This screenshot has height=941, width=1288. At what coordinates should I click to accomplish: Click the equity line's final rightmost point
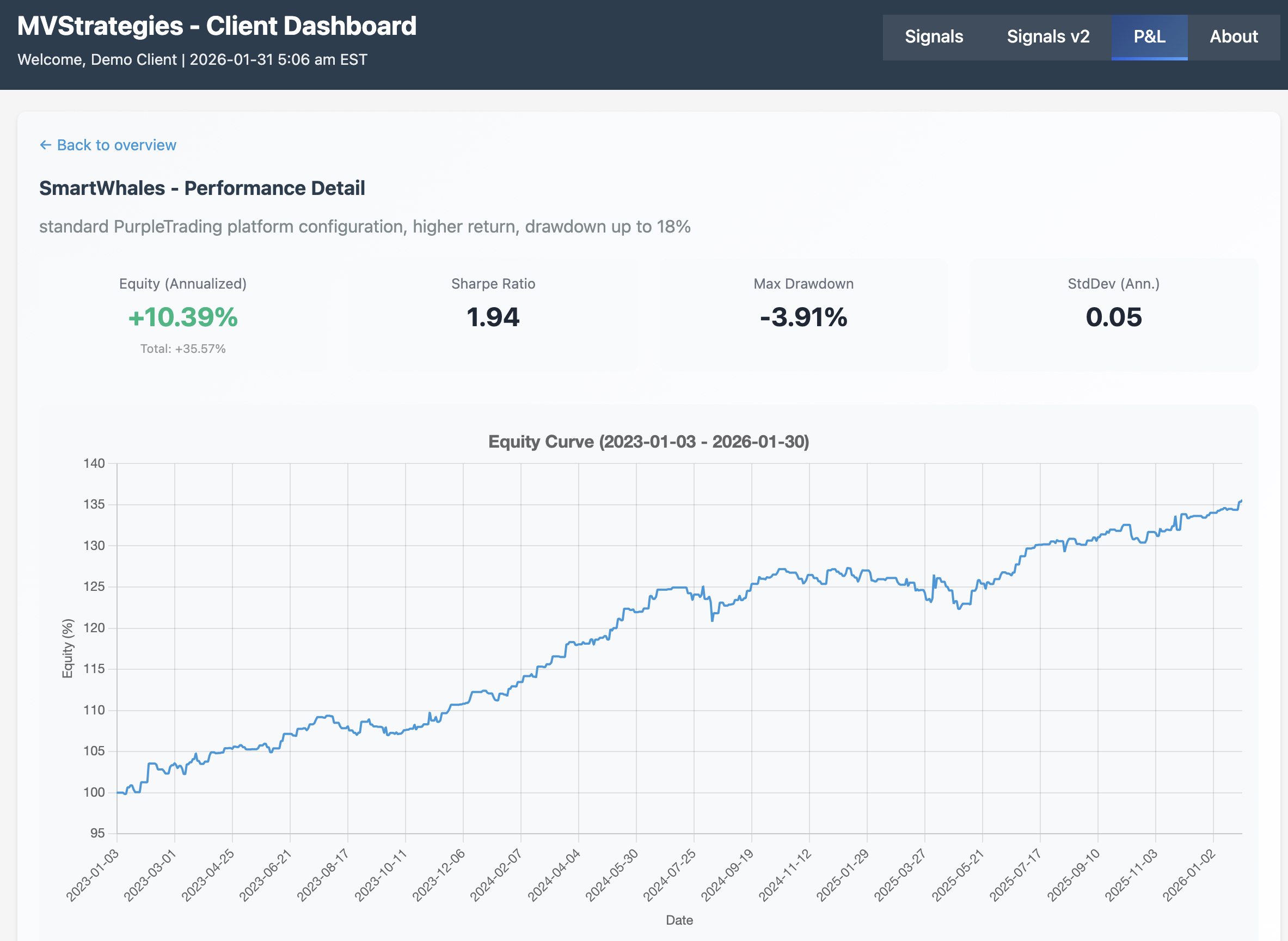(1241, 501)
